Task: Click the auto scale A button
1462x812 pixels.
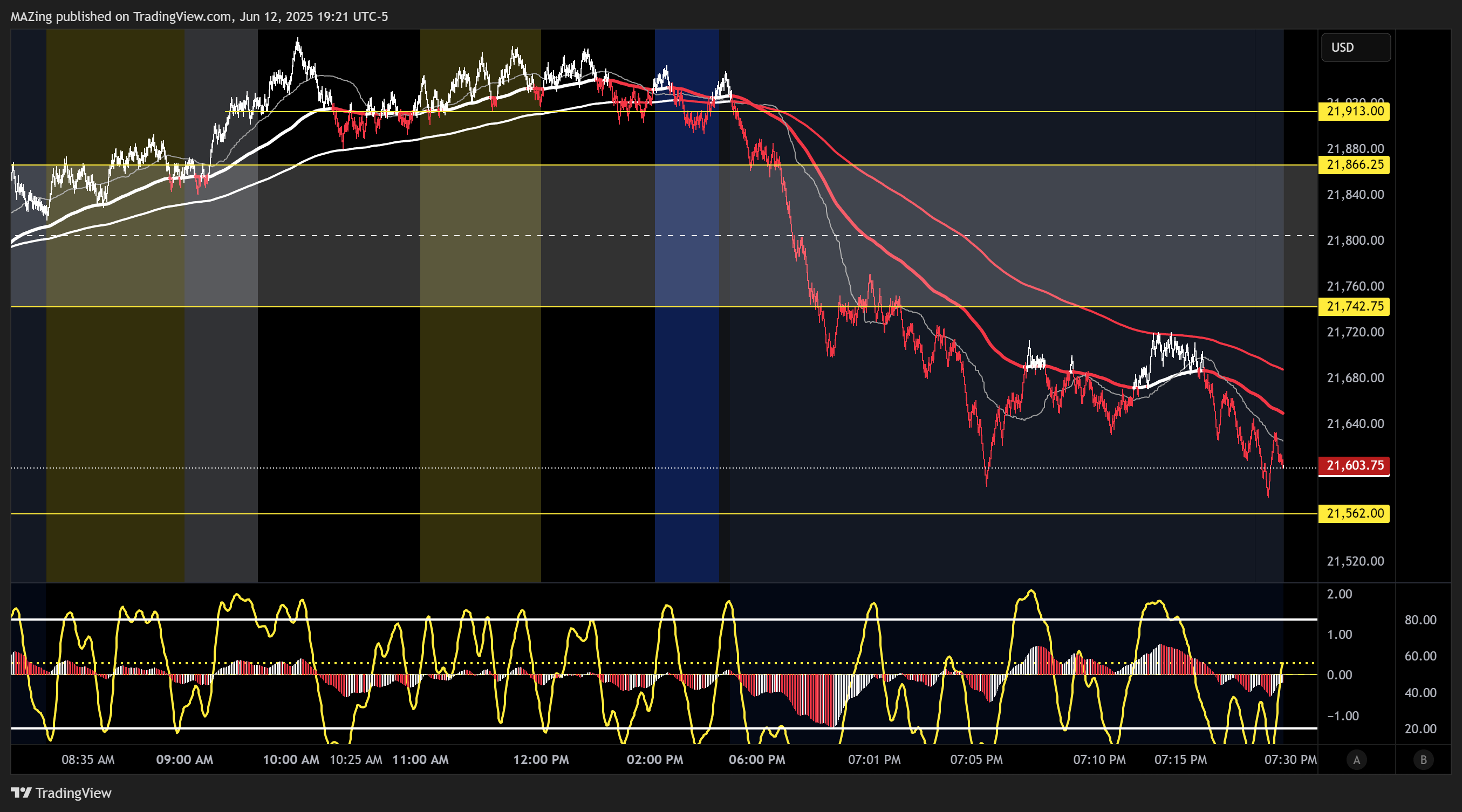Action: point(1356,760)
